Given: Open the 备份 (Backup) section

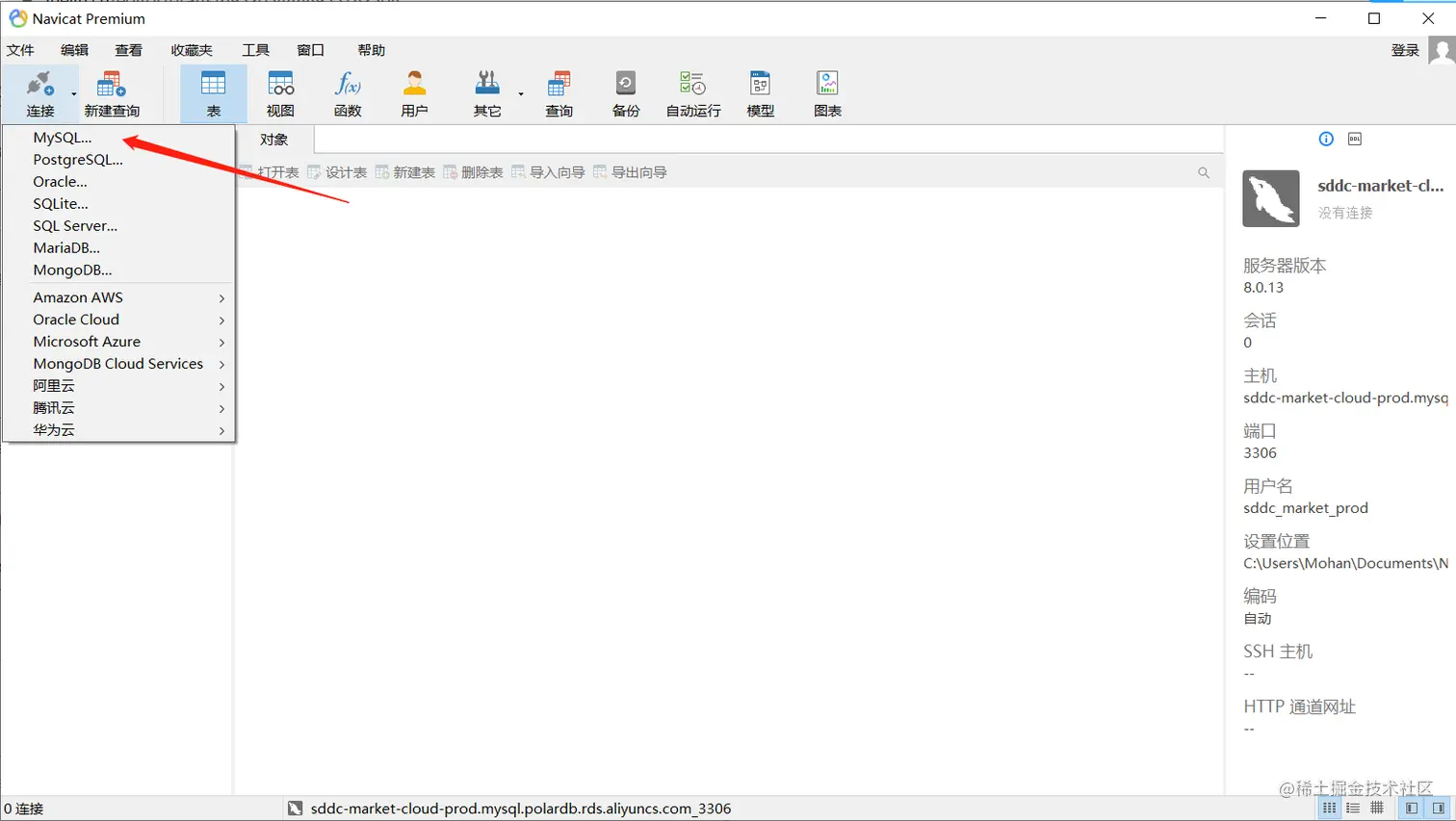Looking at the screenshot, I should 626,93.
